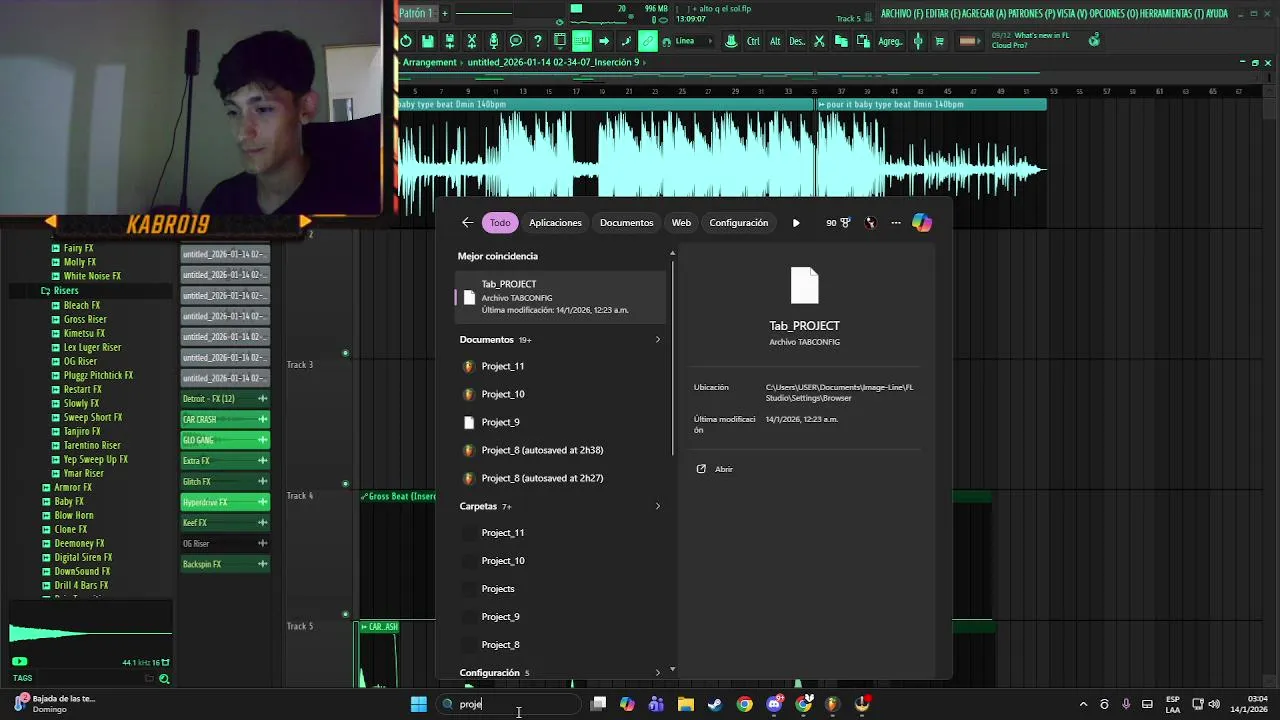Click the undo history circular arrow icon

coord(406,41)
